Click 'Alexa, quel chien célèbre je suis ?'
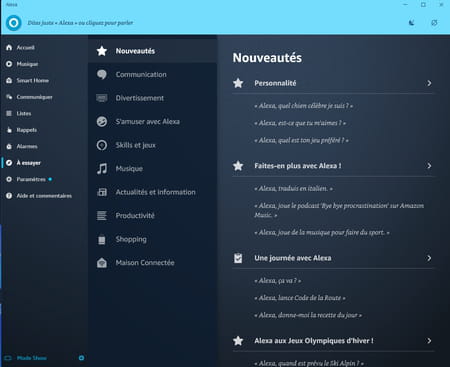Viewport: 450px width, 367px height. tap(303, 106)
